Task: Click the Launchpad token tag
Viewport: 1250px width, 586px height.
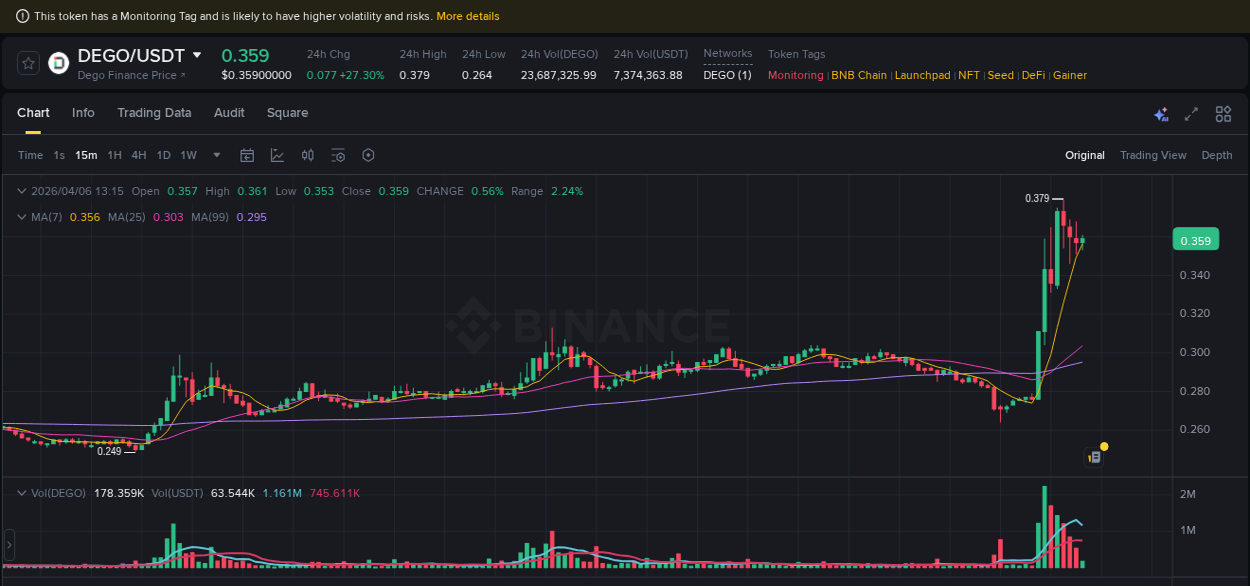Action: click(x=922, y=75)
